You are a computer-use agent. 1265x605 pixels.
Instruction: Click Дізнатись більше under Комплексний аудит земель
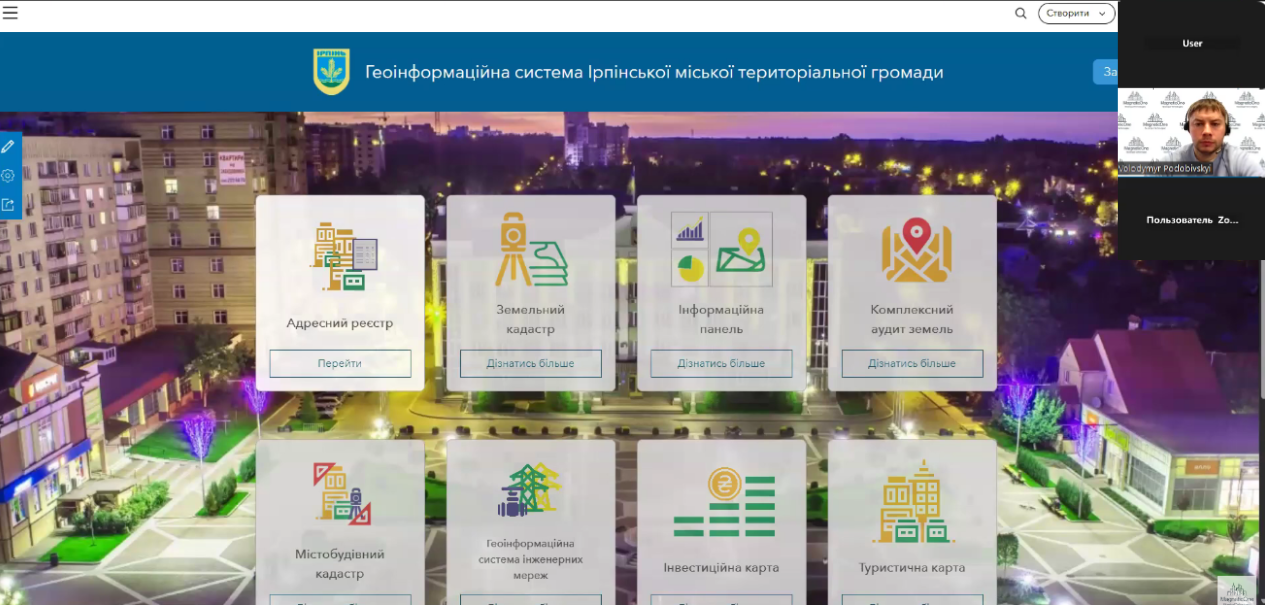(x=911, y=363)
